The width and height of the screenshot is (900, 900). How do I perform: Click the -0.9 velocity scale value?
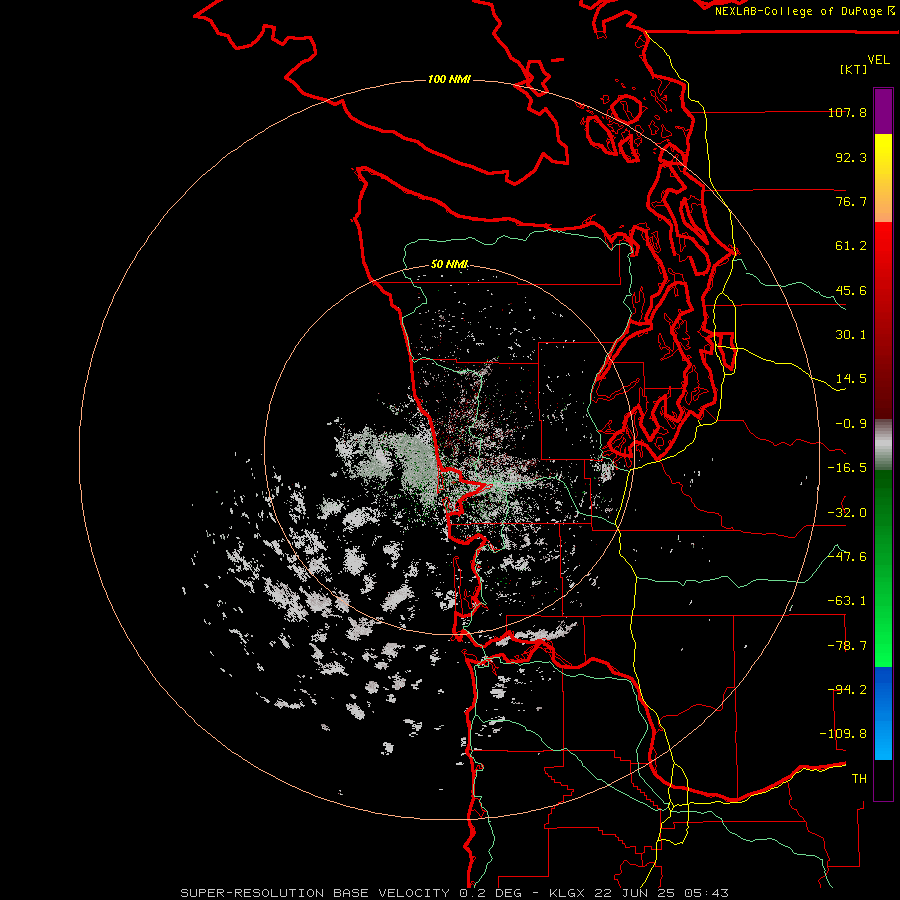851,424
